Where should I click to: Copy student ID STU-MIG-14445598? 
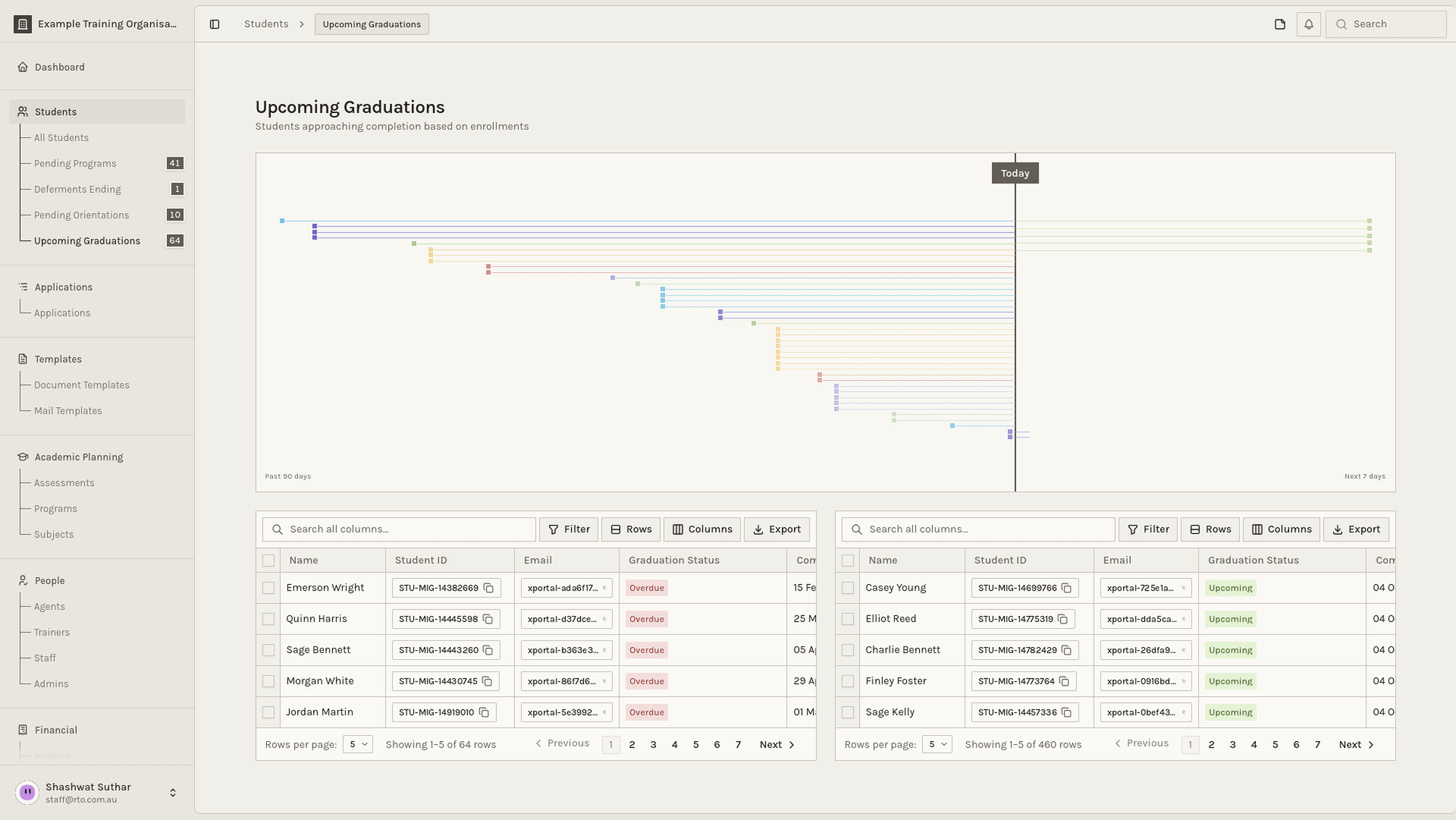tap(488, 619)
